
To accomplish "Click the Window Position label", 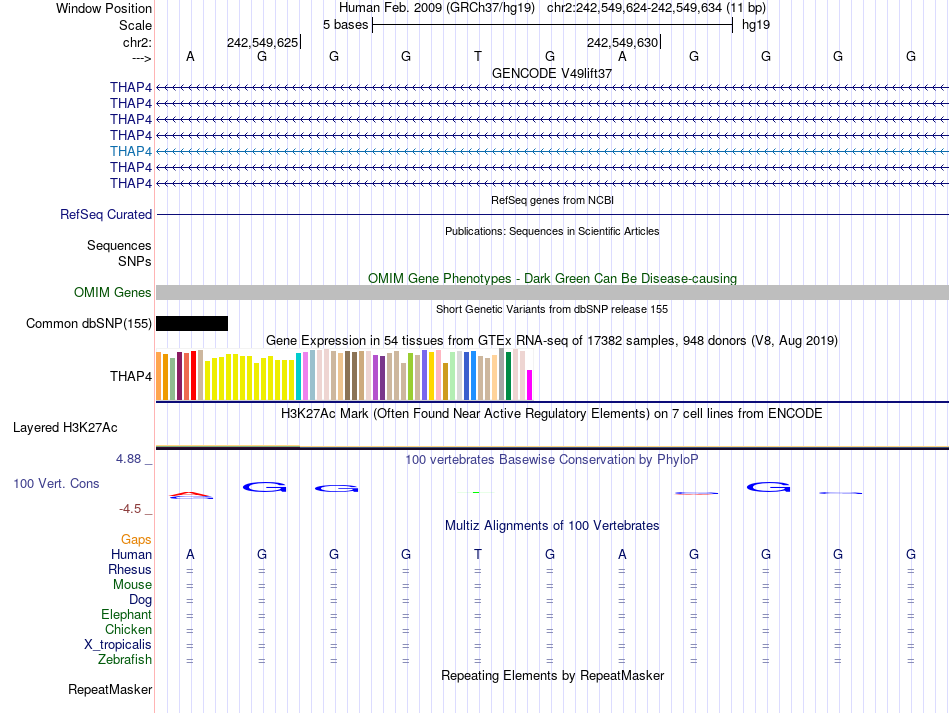I will pyautogui.click(x=104, y=8).
